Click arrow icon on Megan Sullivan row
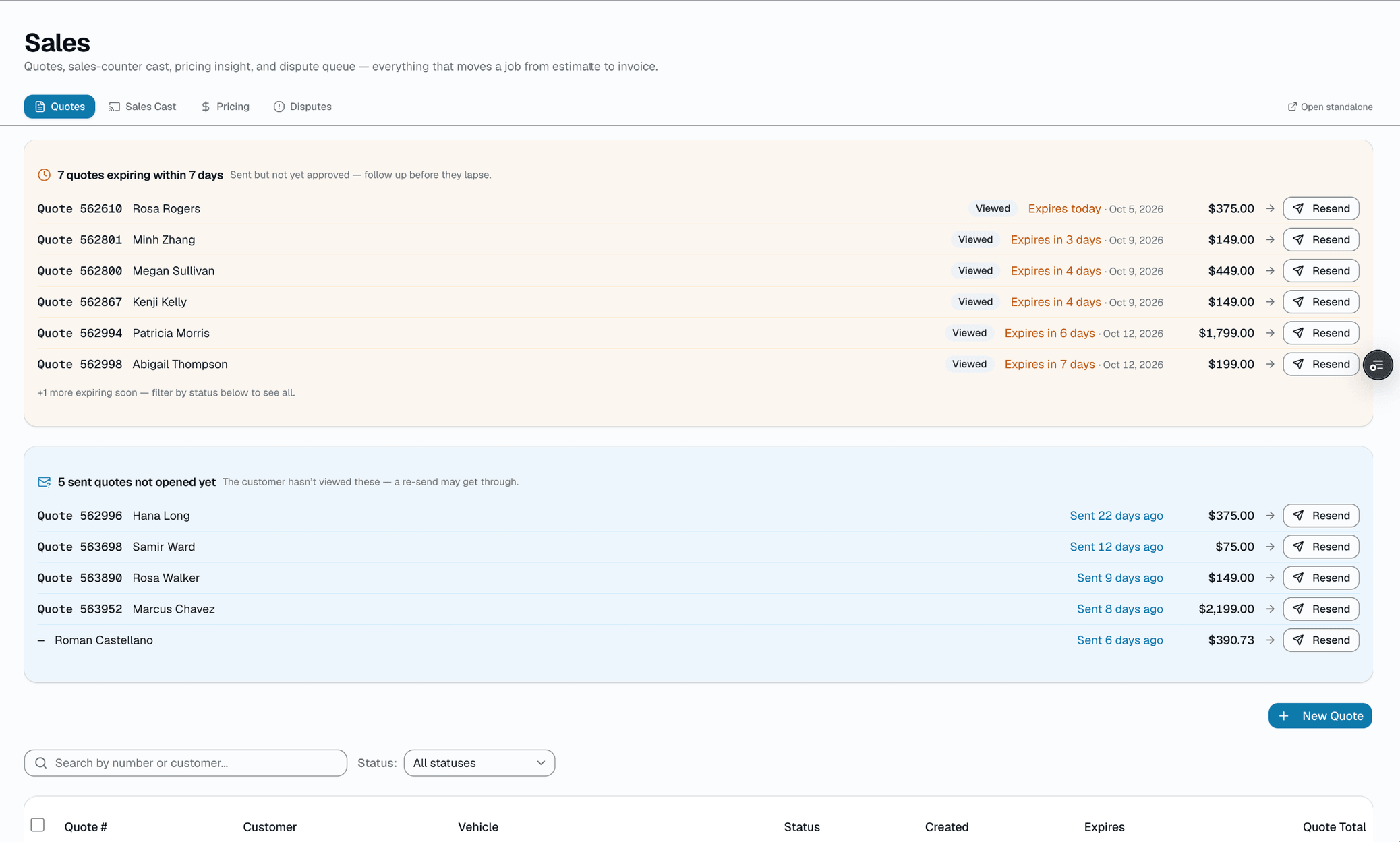 pyautogui.click(x=1270, y=270)
